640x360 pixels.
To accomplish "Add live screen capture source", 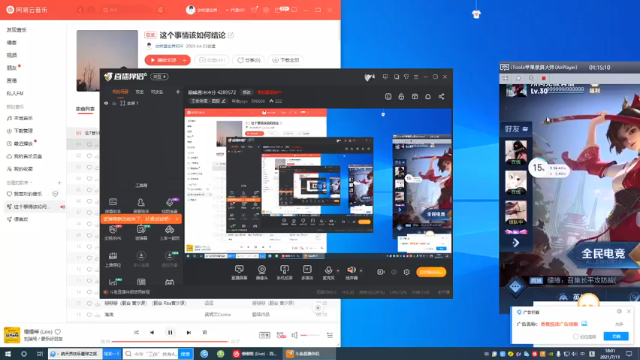I will pyautogui.click(x=239, y=272).
